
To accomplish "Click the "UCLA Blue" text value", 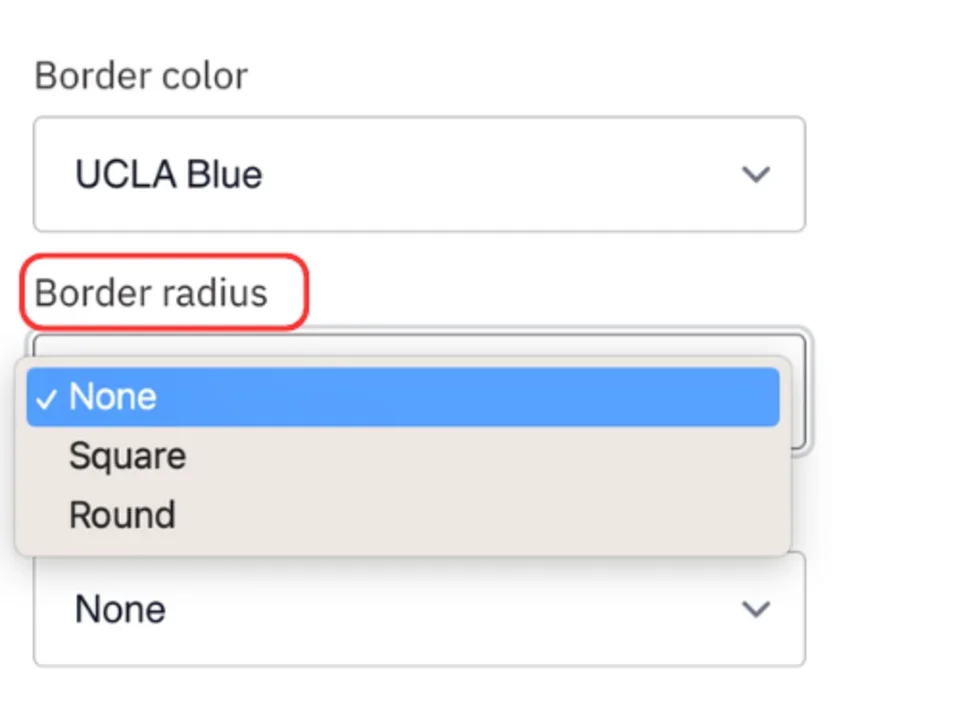I will 168,174.
